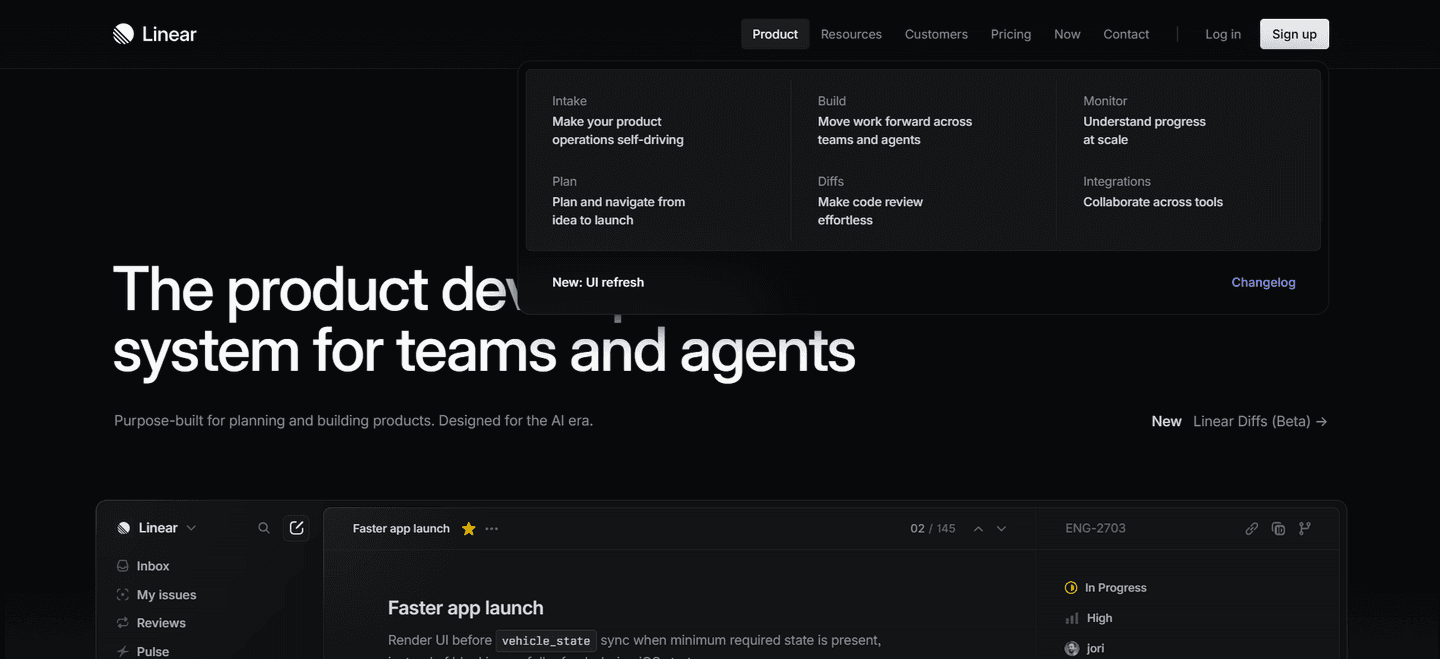The image size is (1440, 659).
Task: Go to previous issue with up chevron
Action: (978, 529)
